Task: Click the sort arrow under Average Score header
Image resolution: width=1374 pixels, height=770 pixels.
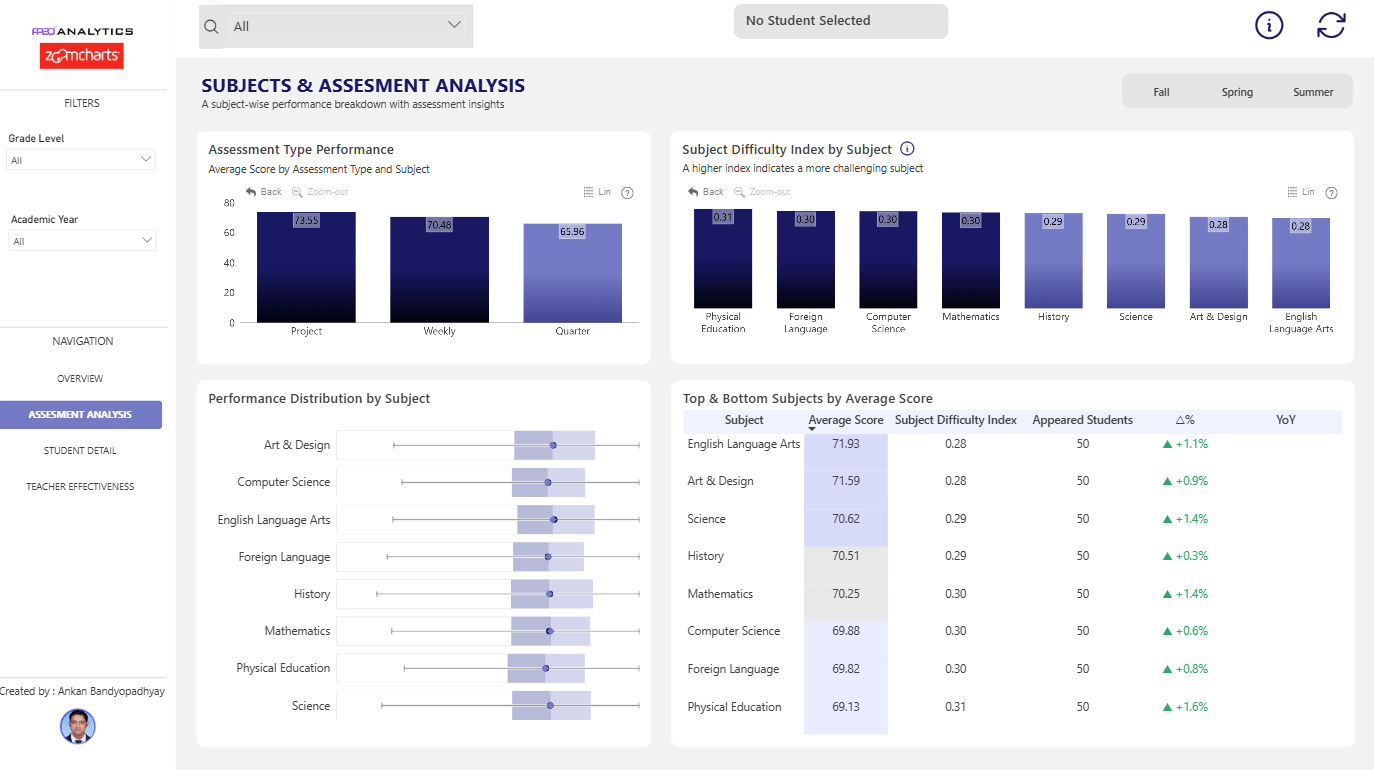Action: coord(812,429)
